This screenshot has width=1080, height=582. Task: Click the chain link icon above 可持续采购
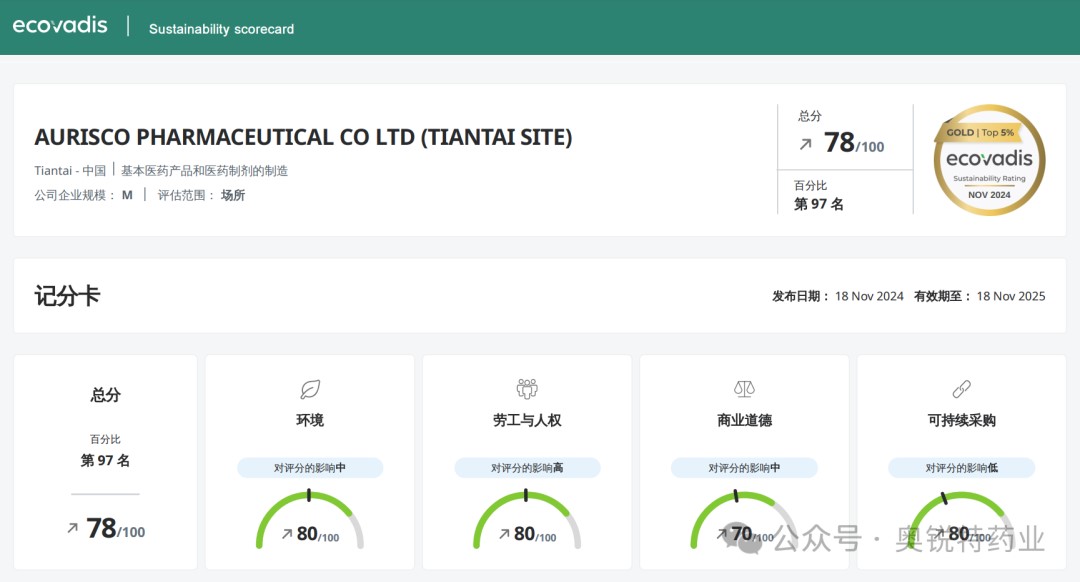pyautogui.click(x=961, y=389)
